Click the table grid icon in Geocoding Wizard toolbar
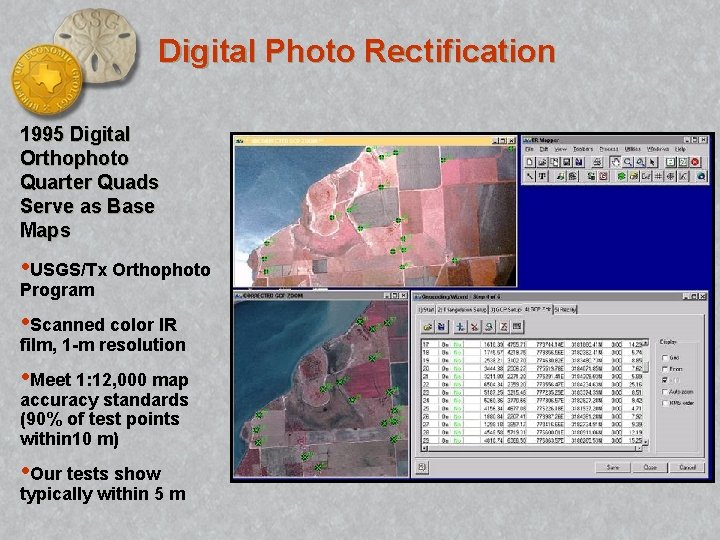This screenshot has height=540, width=720. (518, 326)
